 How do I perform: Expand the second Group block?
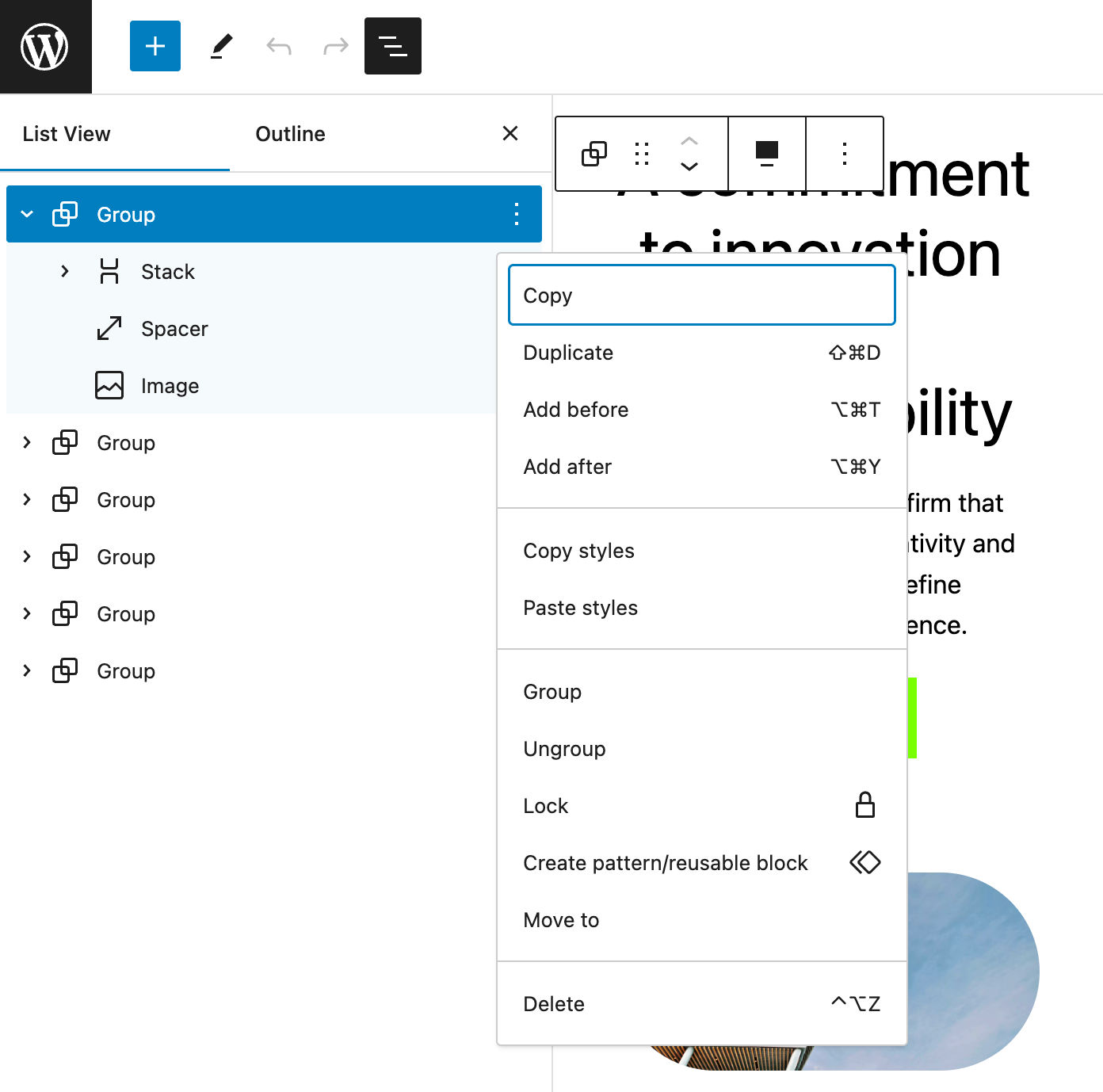tap(27, 442)
